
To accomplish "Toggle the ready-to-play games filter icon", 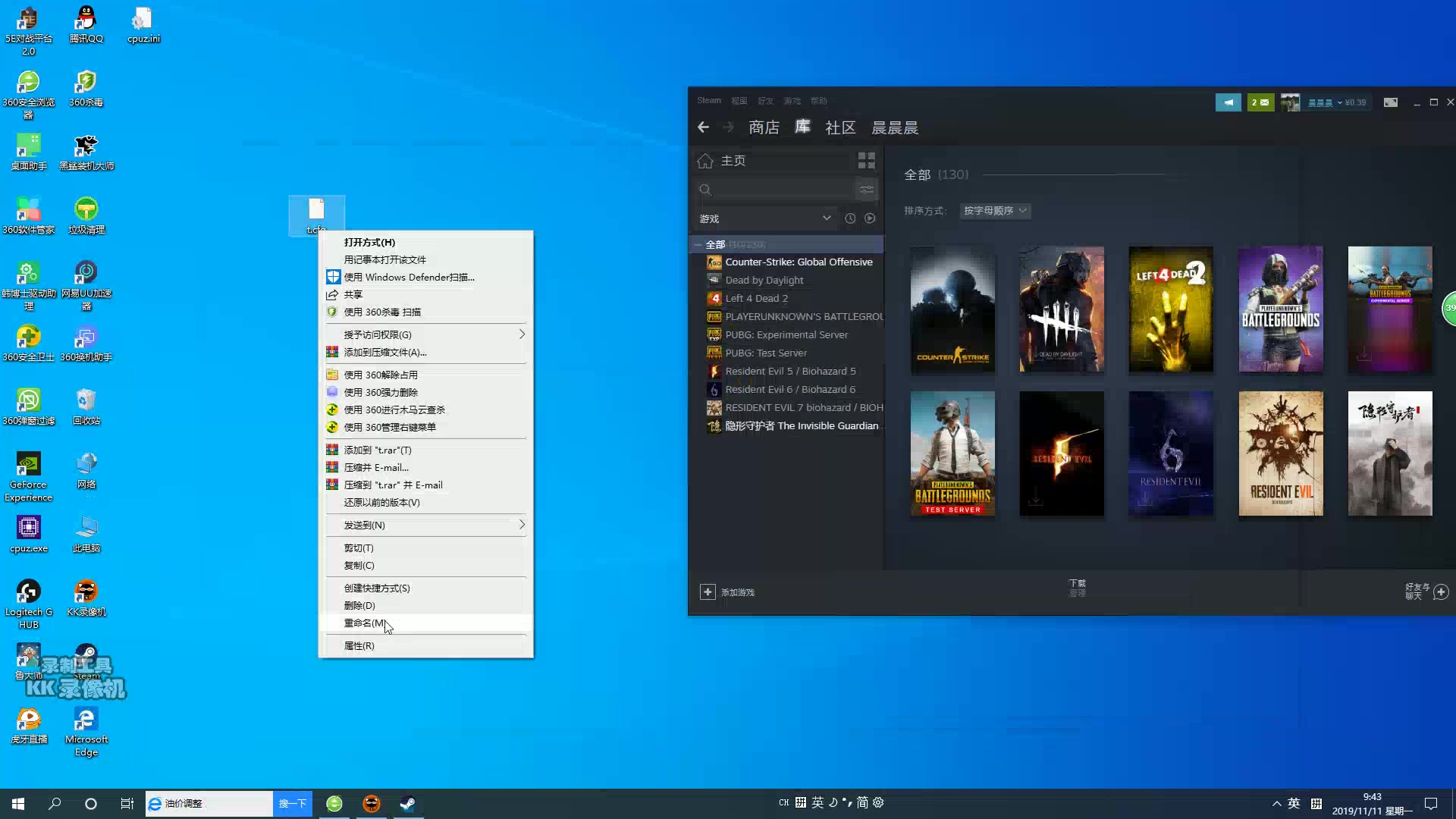I will 870,218.
